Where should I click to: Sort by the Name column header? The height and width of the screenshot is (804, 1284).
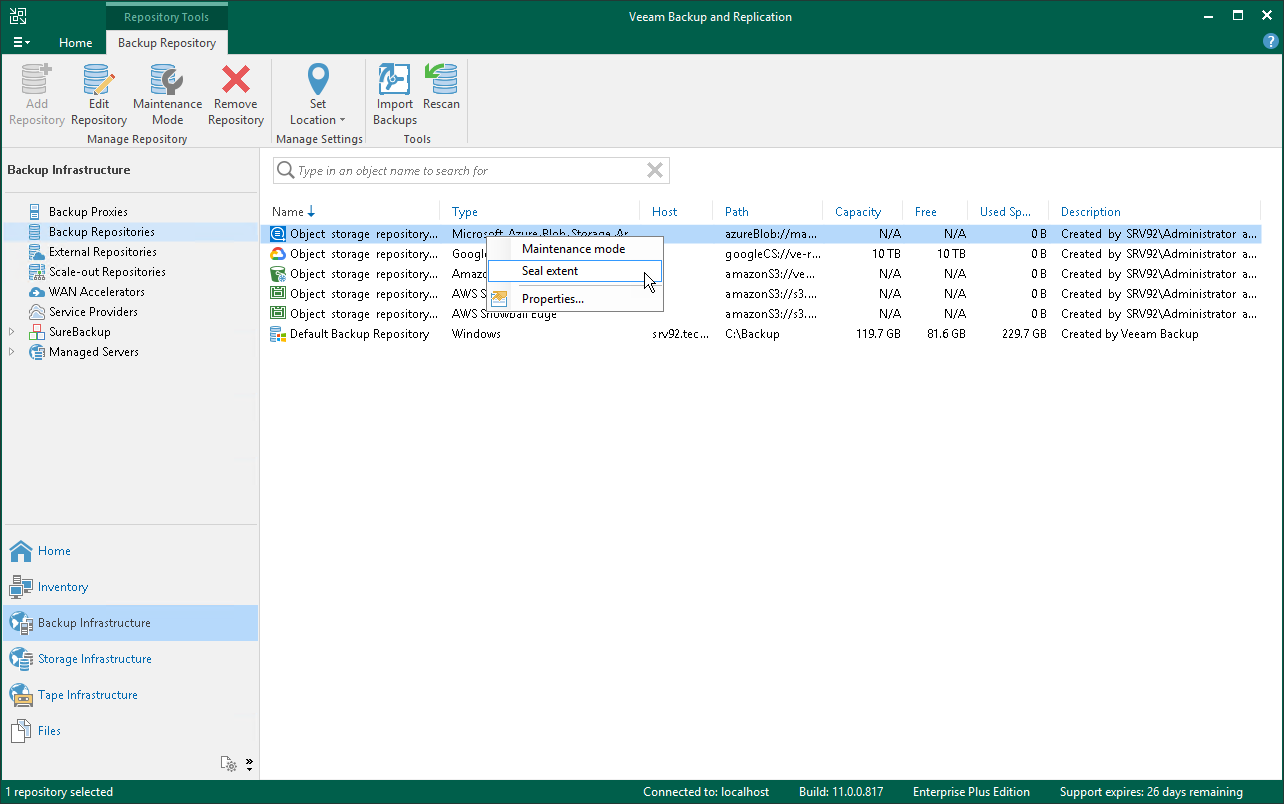coord(293,212)
